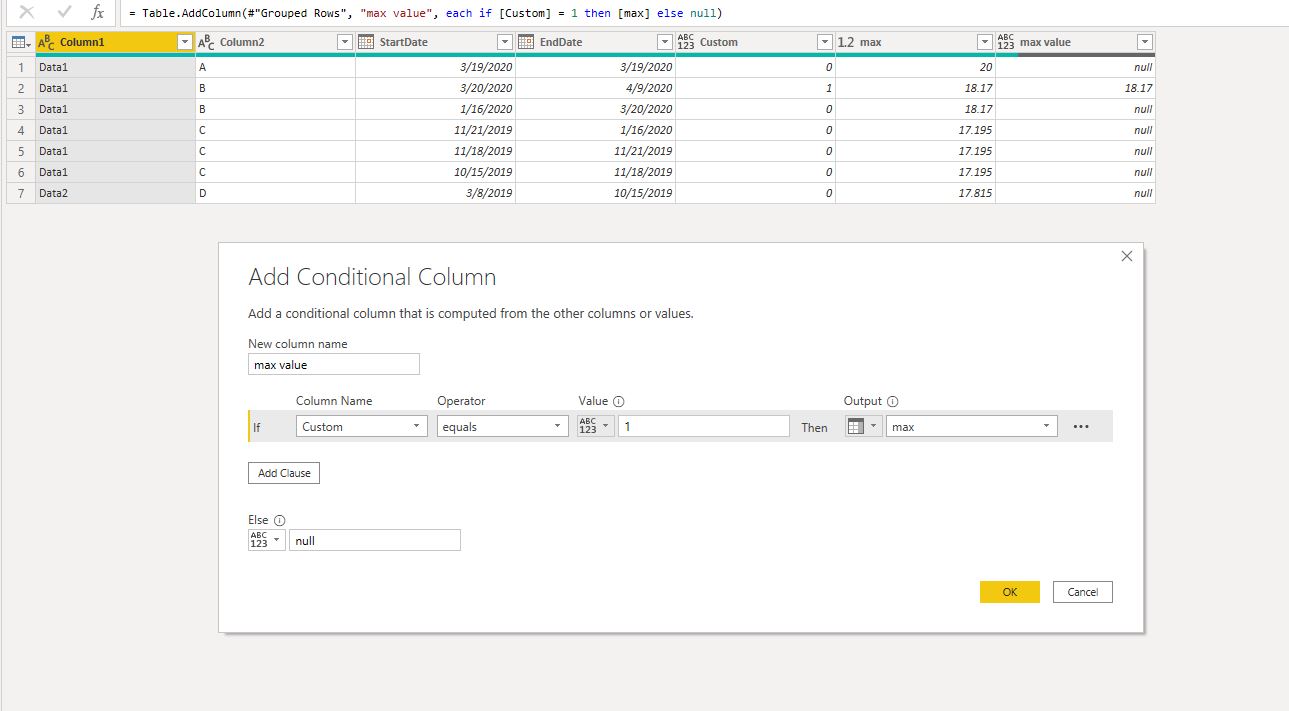Click the text type icon of Column2
This screenshot has width=1289, height=711.
[207, 42]
